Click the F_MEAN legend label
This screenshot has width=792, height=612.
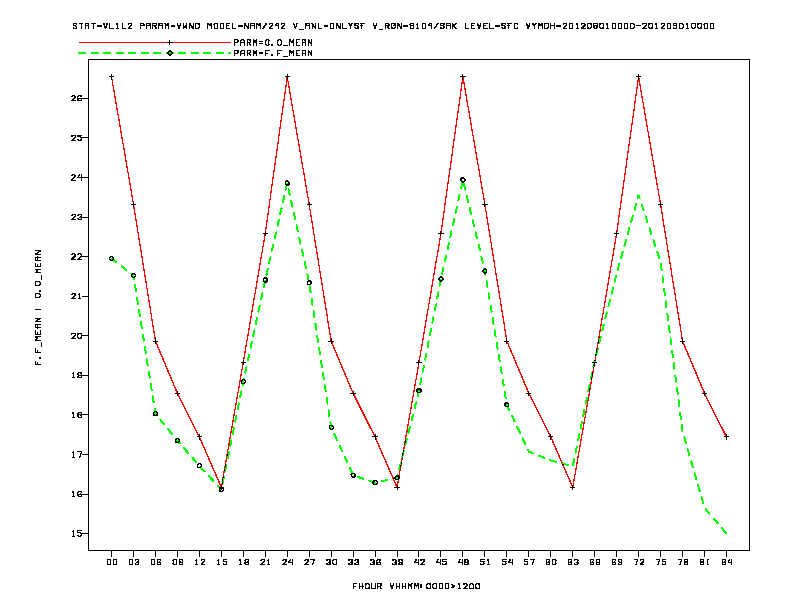(x=273, y=53)
